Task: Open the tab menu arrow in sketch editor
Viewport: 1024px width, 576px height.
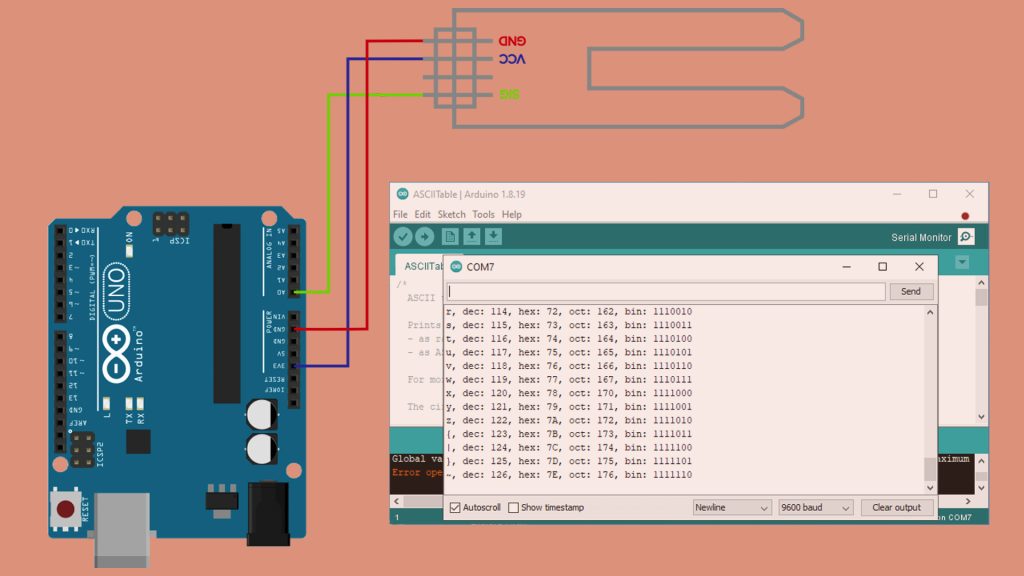Action: (962, 263)
